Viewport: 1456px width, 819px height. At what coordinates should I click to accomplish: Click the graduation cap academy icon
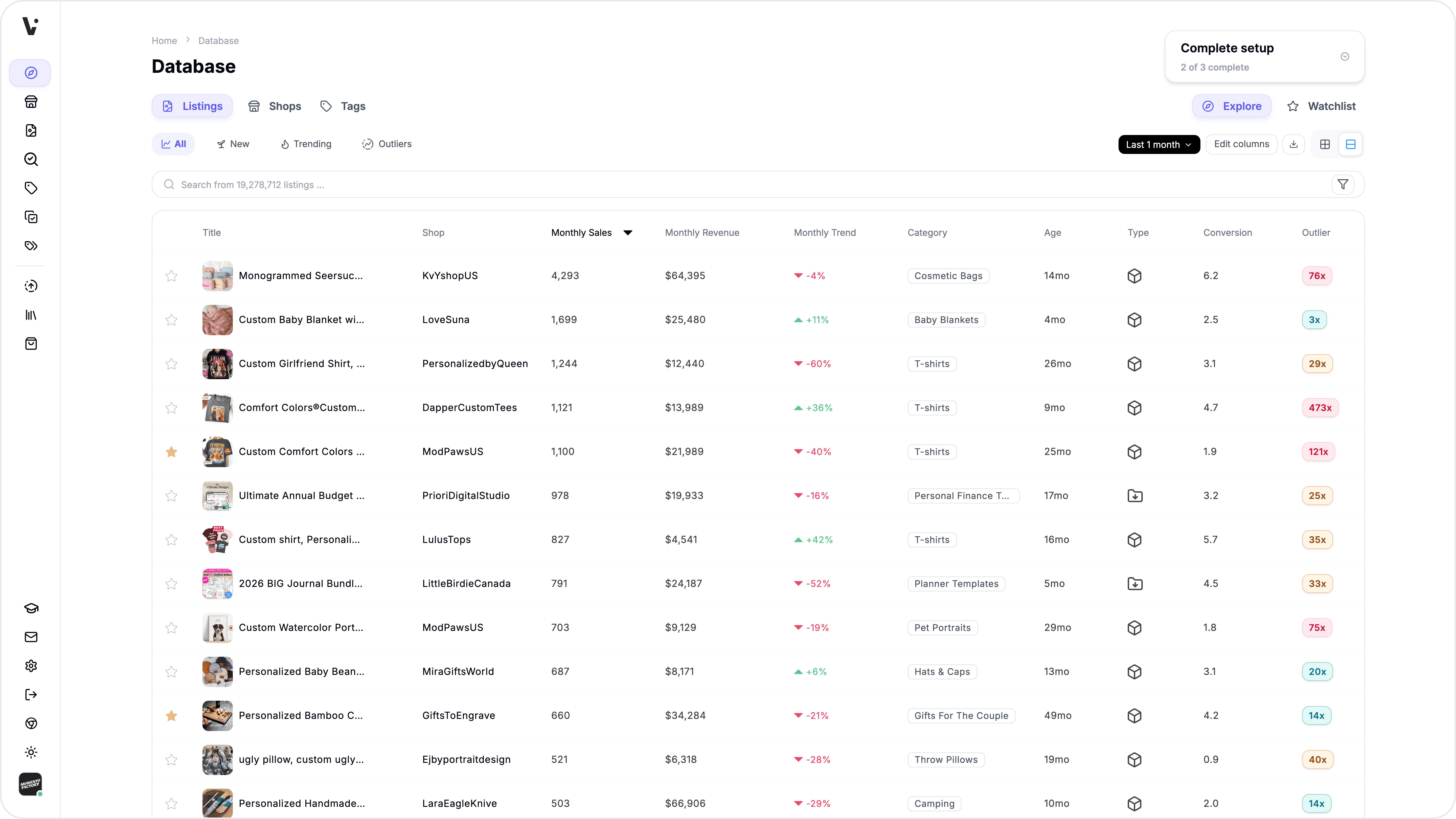pos(31,608)
